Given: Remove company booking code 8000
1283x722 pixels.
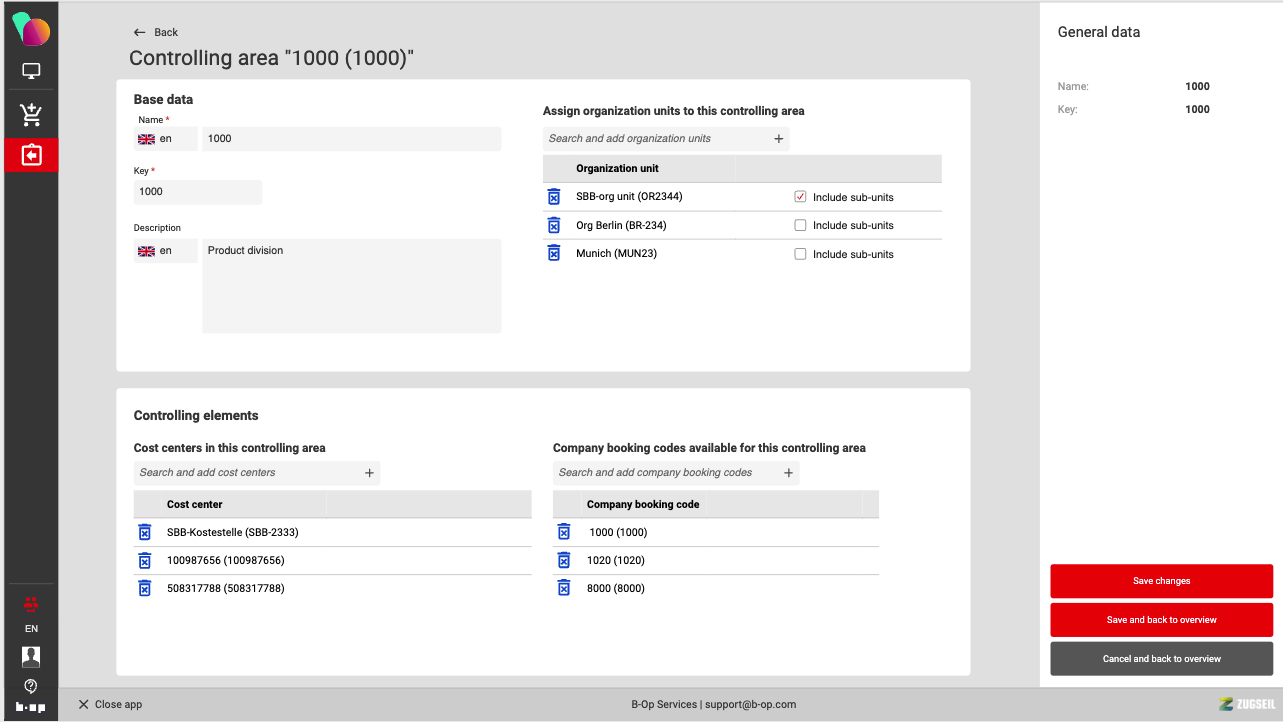Looking at the screenshot, I should click(x=564, y=588).
